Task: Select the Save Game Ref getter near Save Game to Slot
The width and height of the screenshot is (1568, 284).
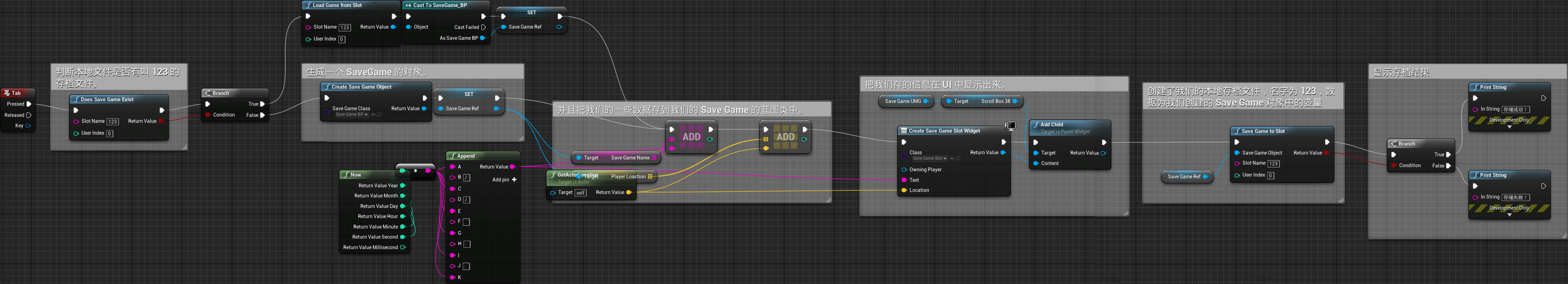Action: [x=1187, y=177]
